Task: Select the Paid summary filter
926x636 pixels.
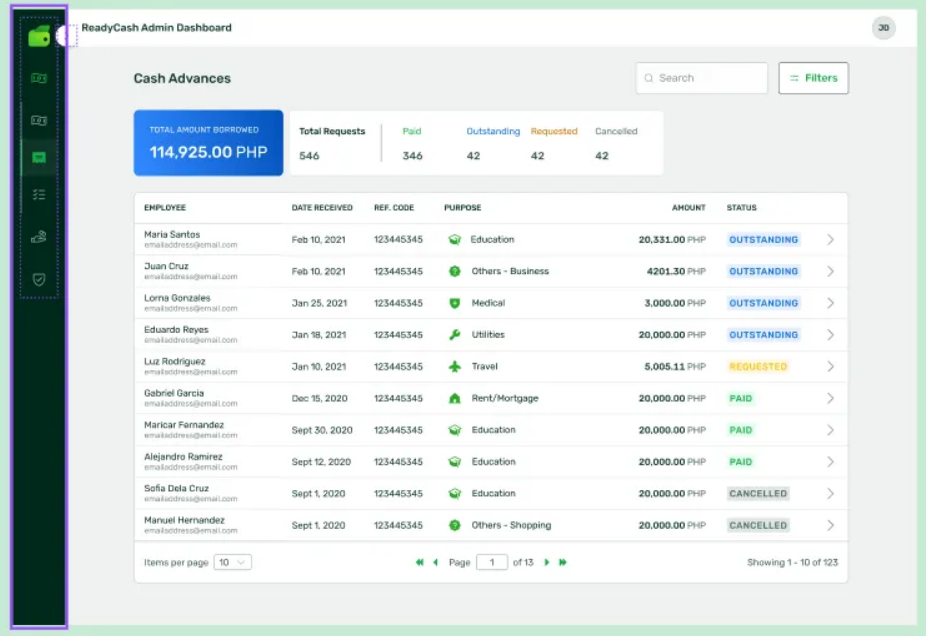Action: [412, 143]
